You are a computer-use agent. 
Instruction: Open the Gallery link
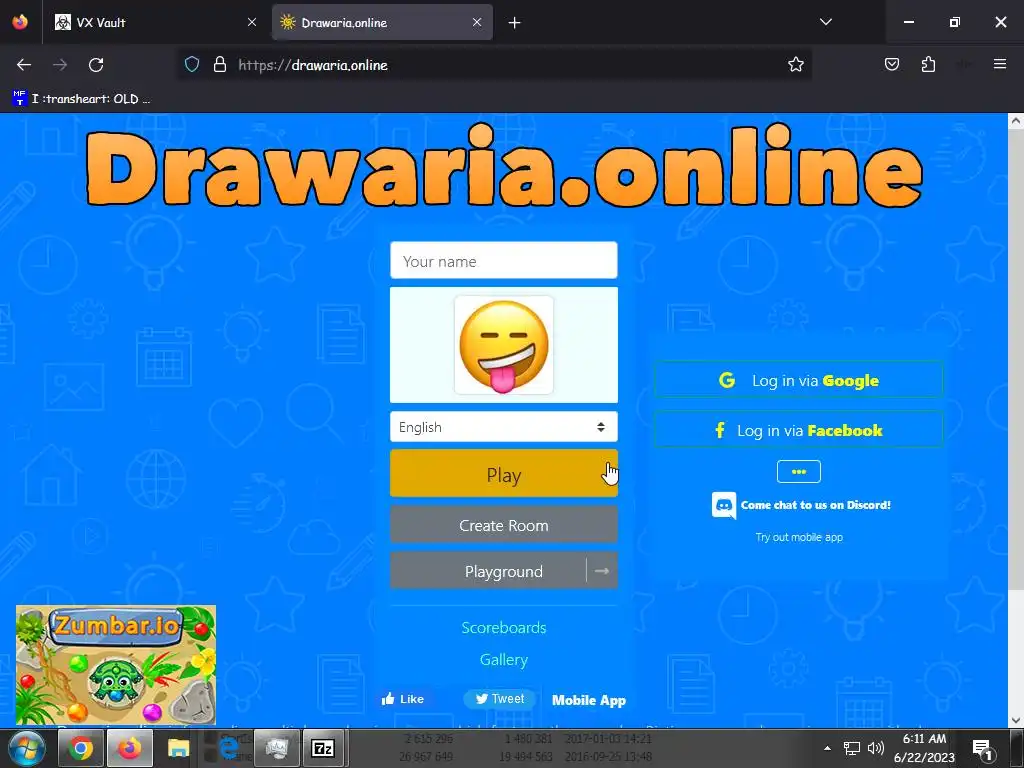coord(504,660)
